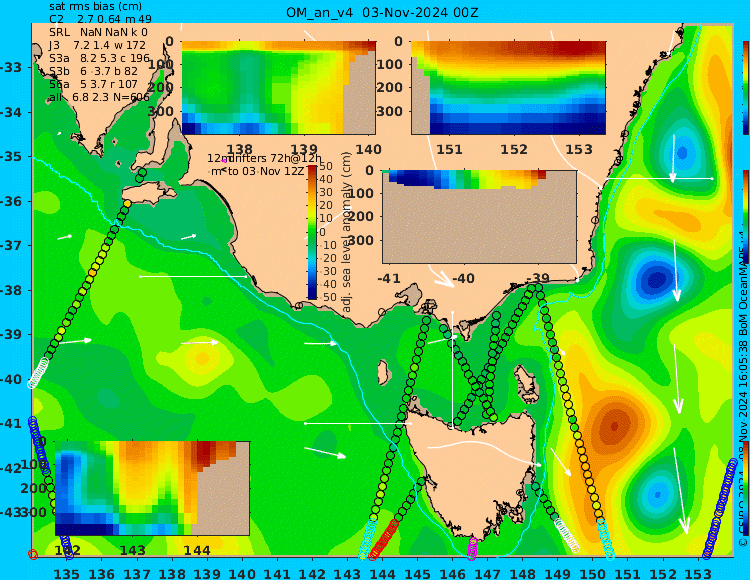The height and width of the screenshot is (580, 750).
Task: Open the 138–140 longitude depth section inset
Action: pos(279,88)
